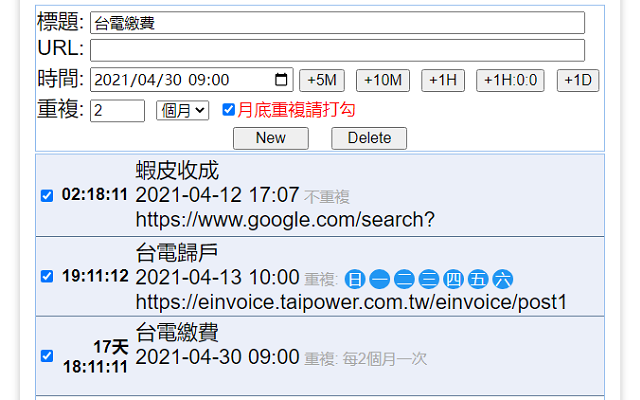Select the Tuesday 二 repeat circle
The width and height of the screenshot is (640, 400).
click(404, 280)
